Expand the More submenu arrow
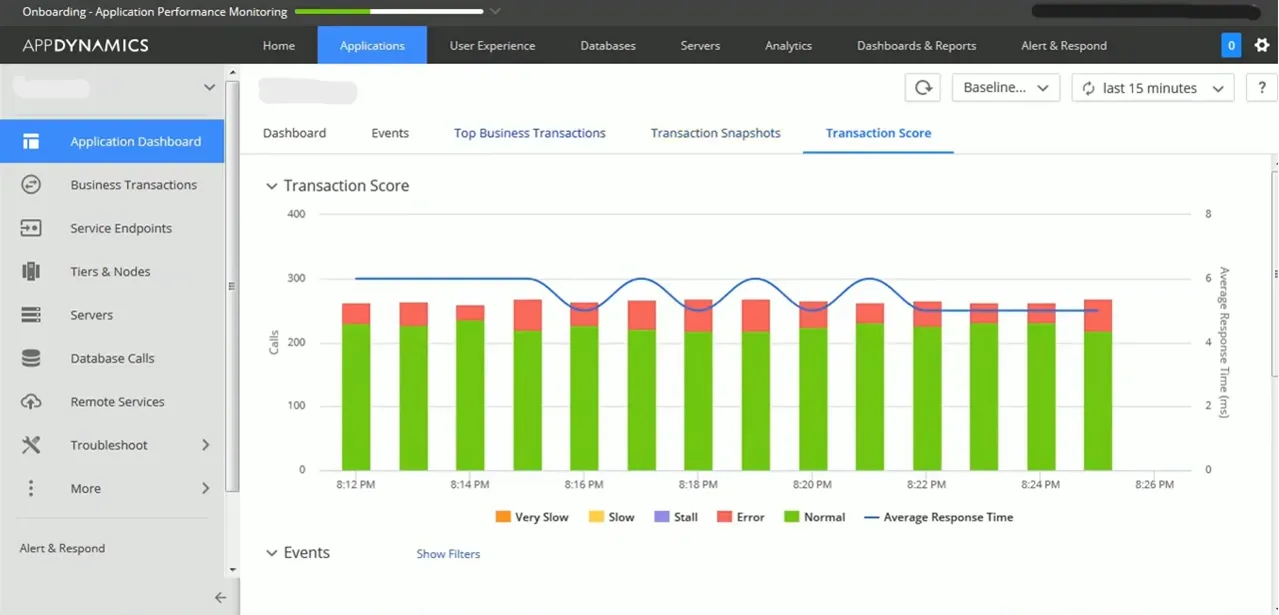The image size is (1279, 615). [205, 488]
